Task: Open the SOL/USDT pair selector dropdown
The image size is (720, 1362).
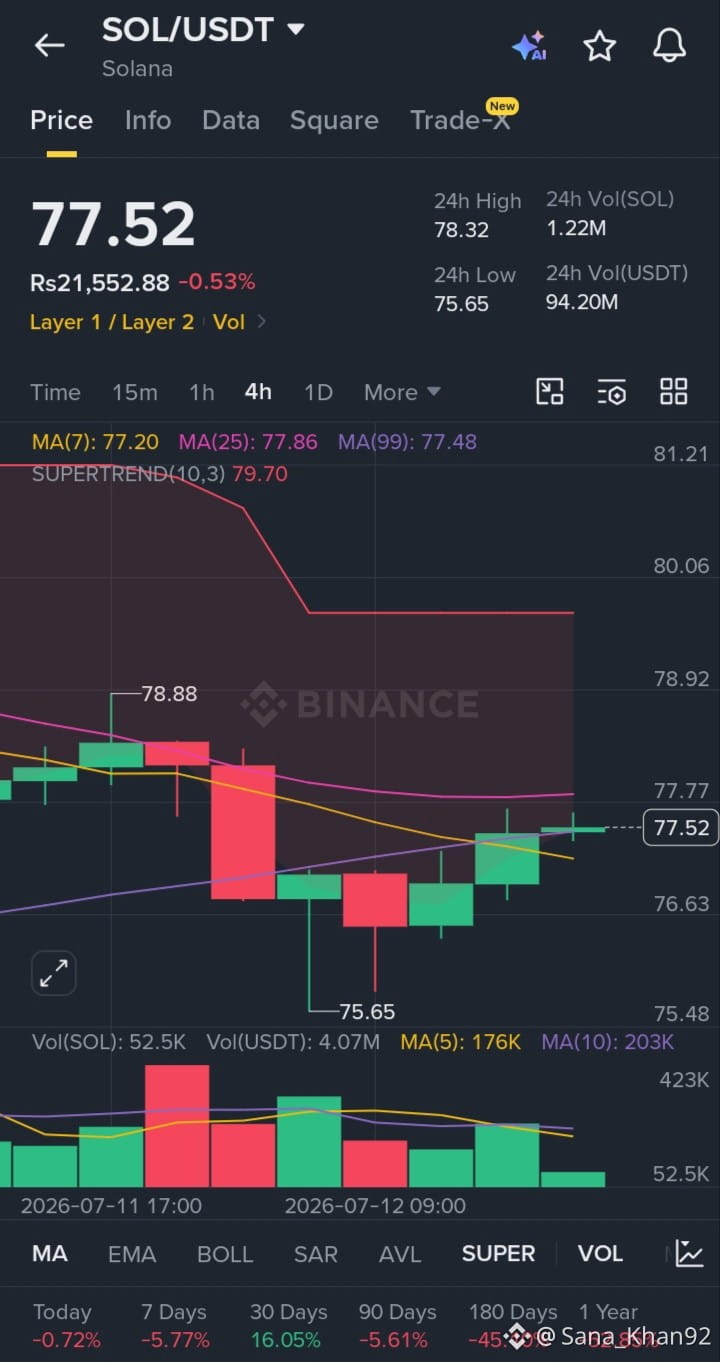Action: [203, 30]
